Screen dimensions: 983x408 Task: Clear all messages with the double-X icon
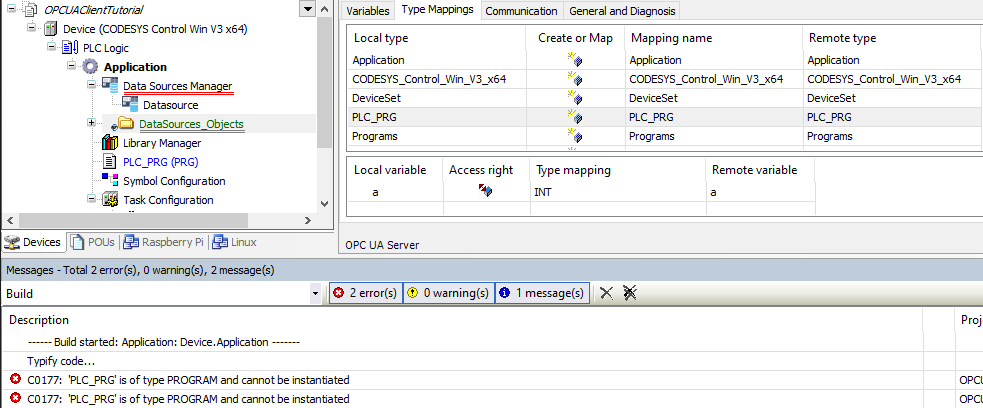coord(630,293)
